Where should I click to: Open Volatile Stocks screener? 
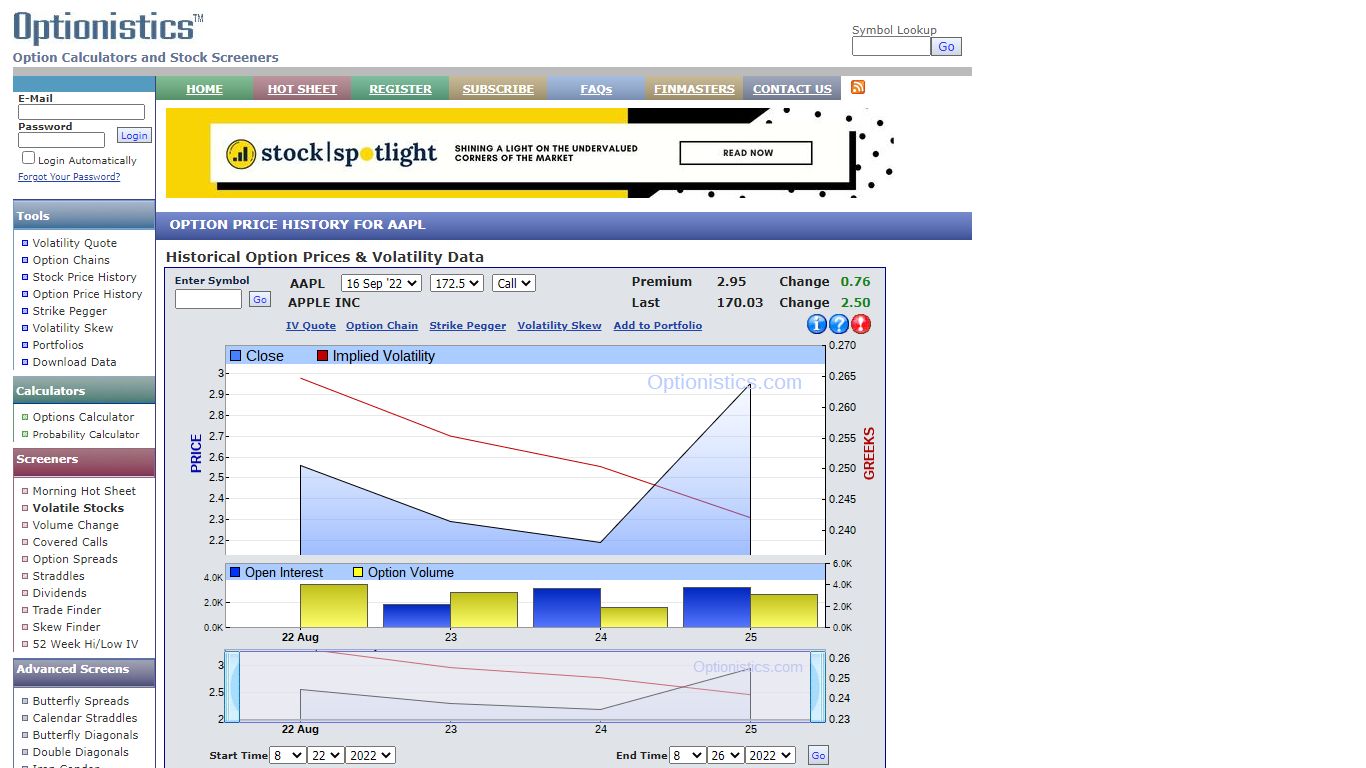78,508
